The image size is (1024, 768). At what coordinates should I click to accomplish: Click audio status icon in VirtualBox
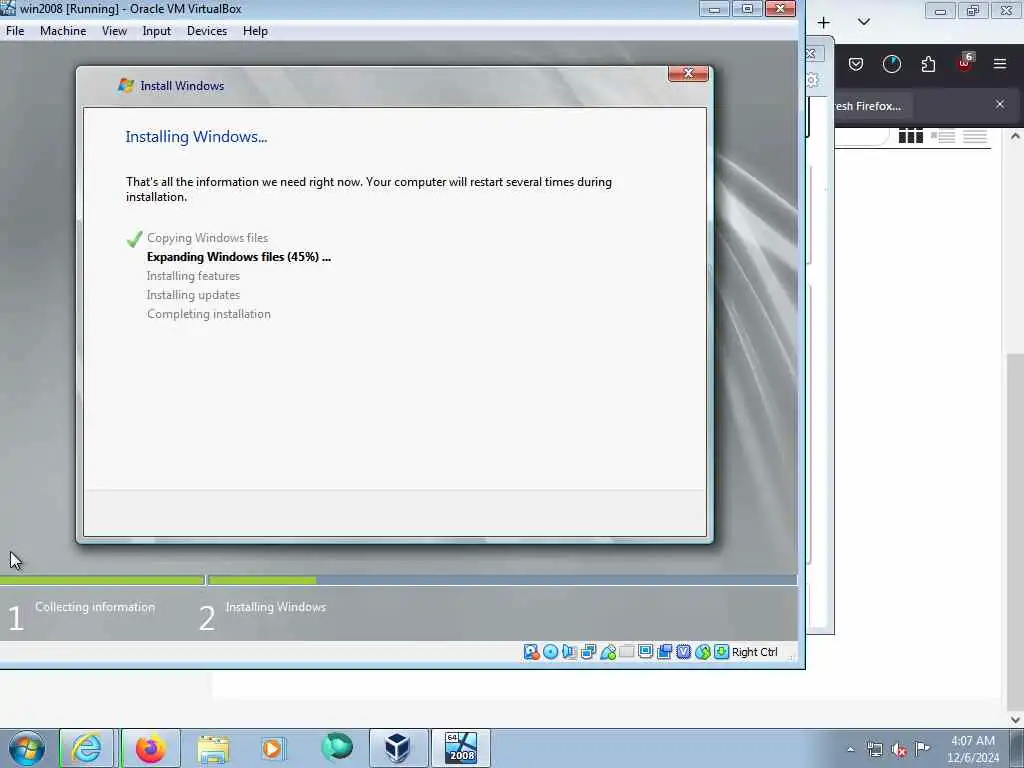569,652
